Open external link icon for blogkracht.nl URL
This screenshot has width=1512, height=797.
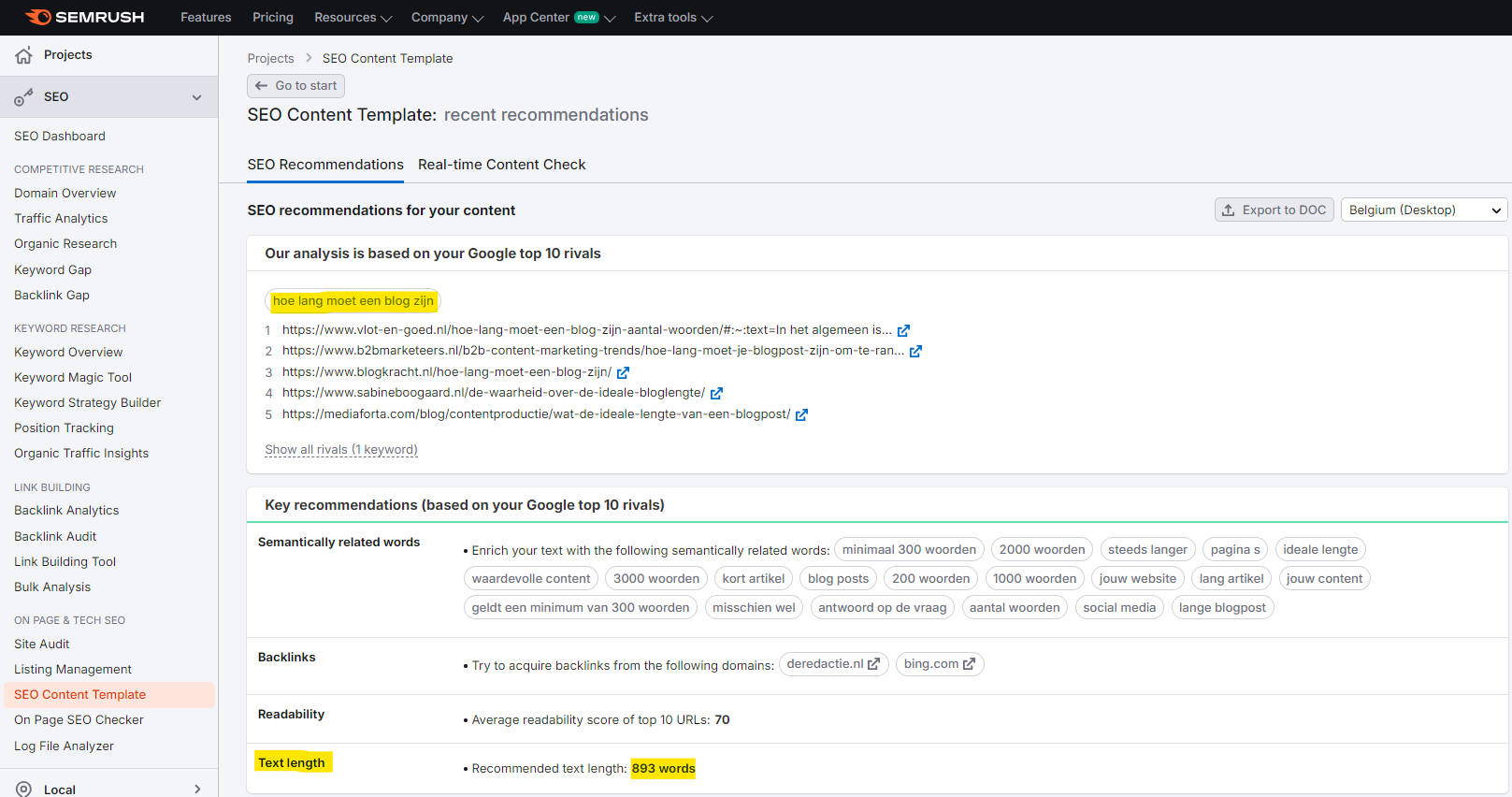[623, 372]
